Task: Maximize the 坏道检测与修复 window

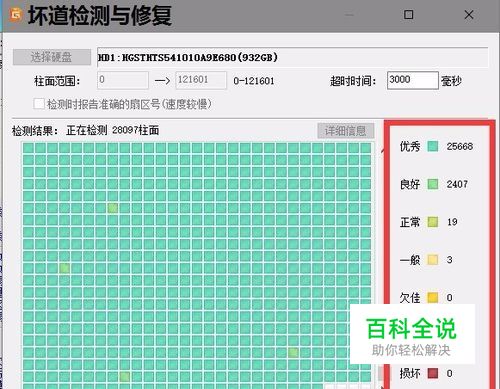Action: tap(409, 15)
